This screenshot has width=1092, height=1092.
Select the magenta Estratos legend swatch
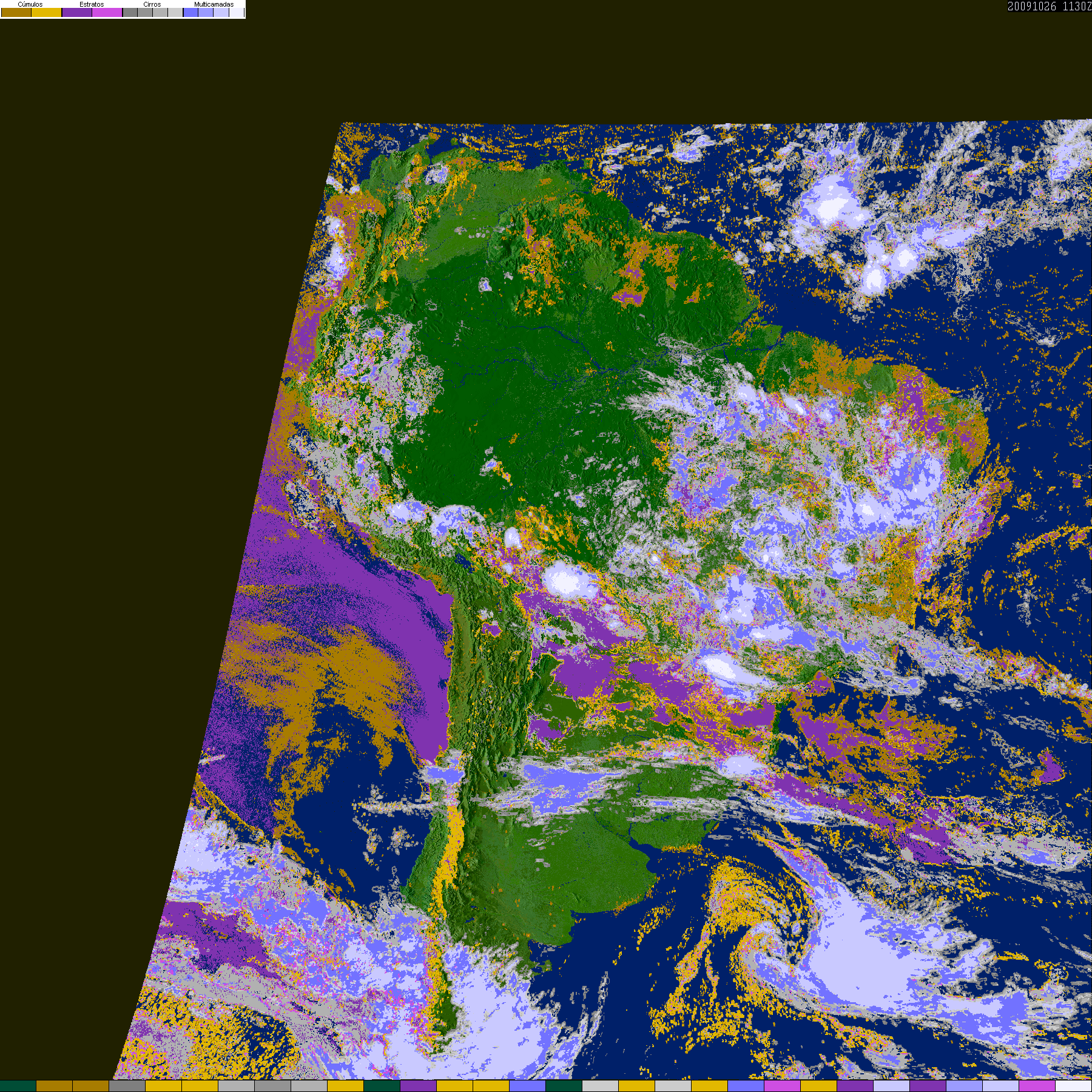click(x=107, y=12)
